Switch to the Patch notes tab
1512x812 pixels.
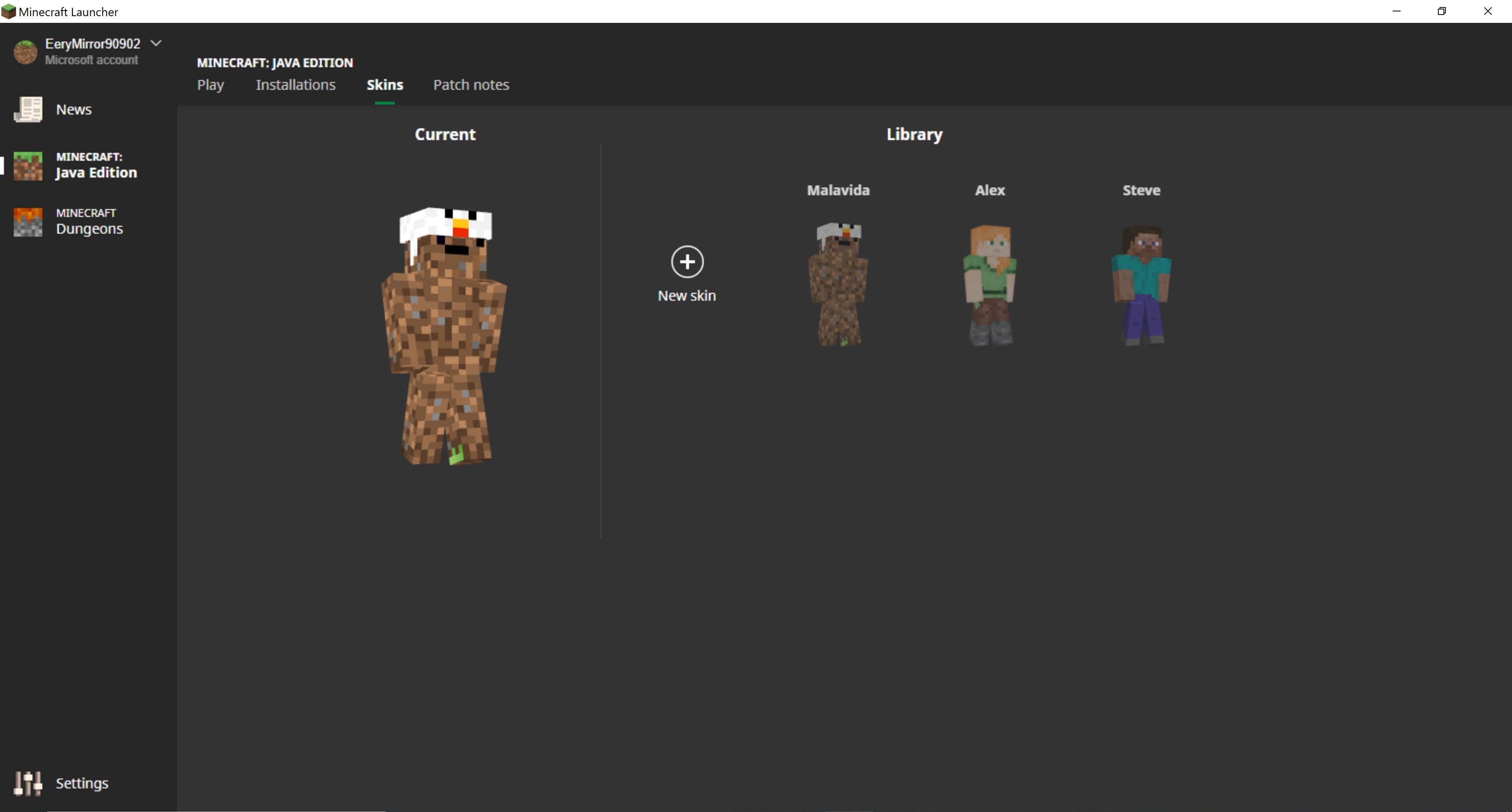tap(470, 84)
